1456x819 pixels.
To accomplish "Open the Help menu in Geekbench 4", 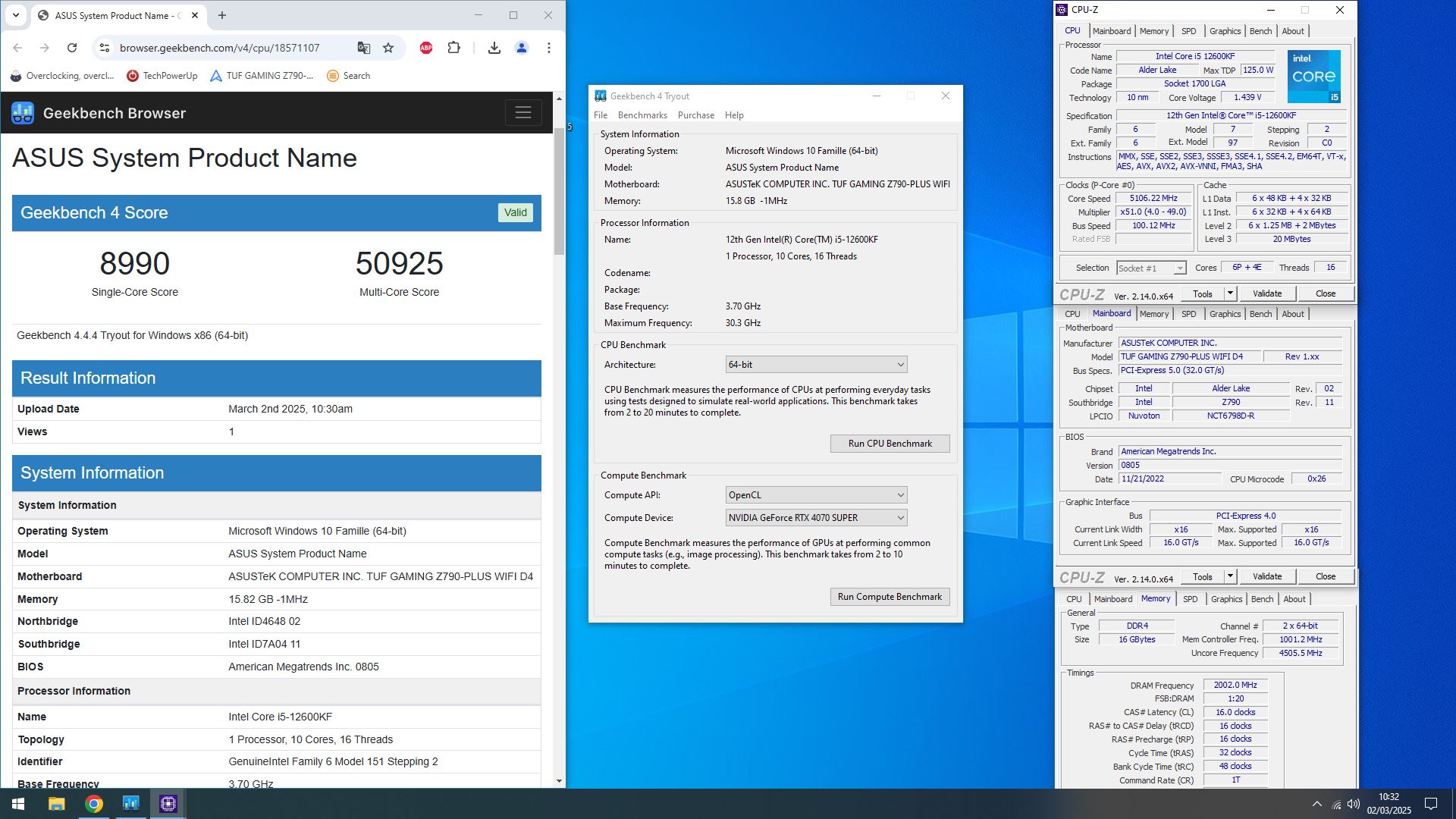I will coord(734,115).
